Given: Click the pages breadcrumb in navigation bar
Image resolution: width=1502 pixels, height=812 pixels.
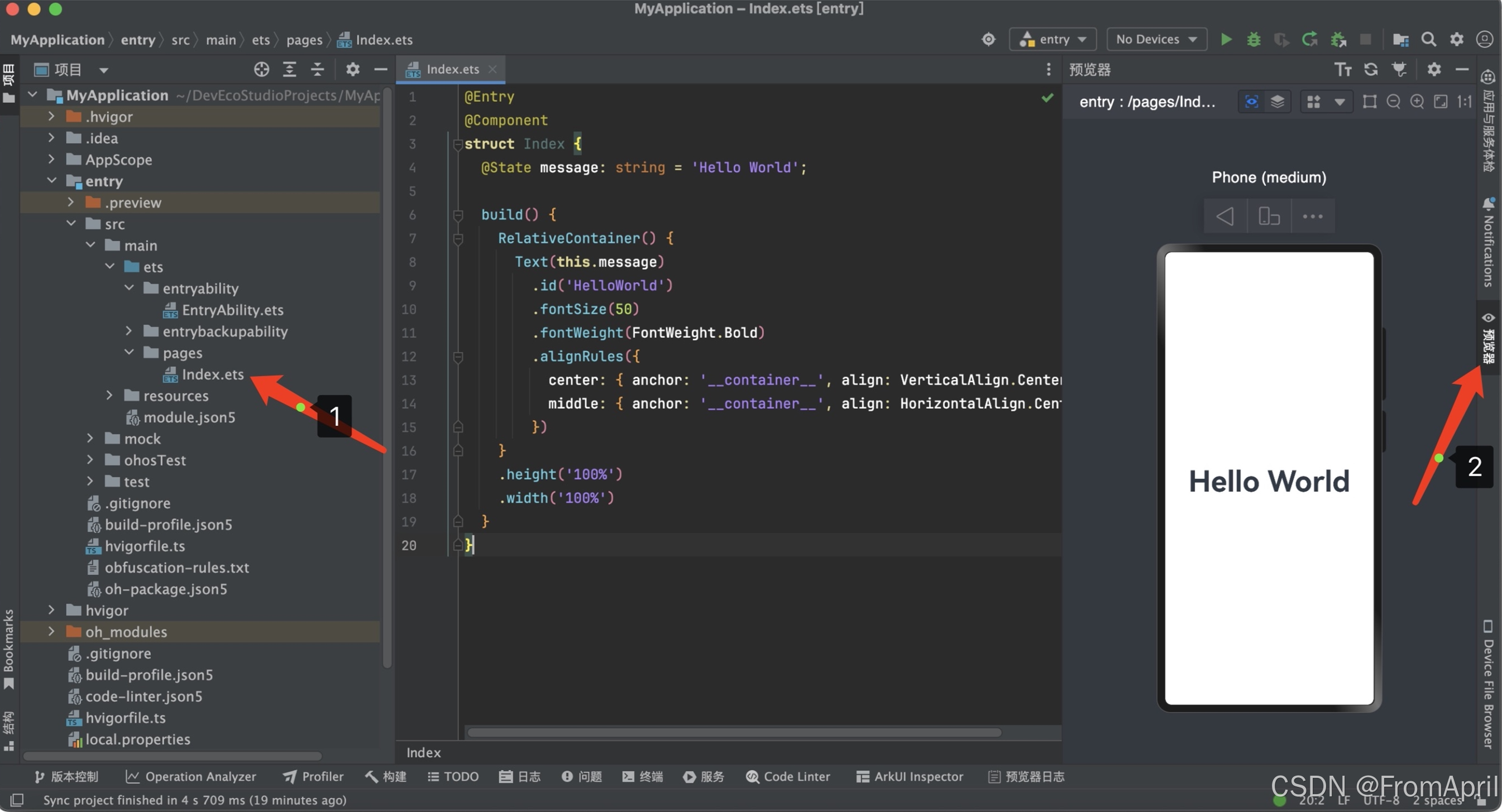Looking at the screenshot, I should [304, 40].
